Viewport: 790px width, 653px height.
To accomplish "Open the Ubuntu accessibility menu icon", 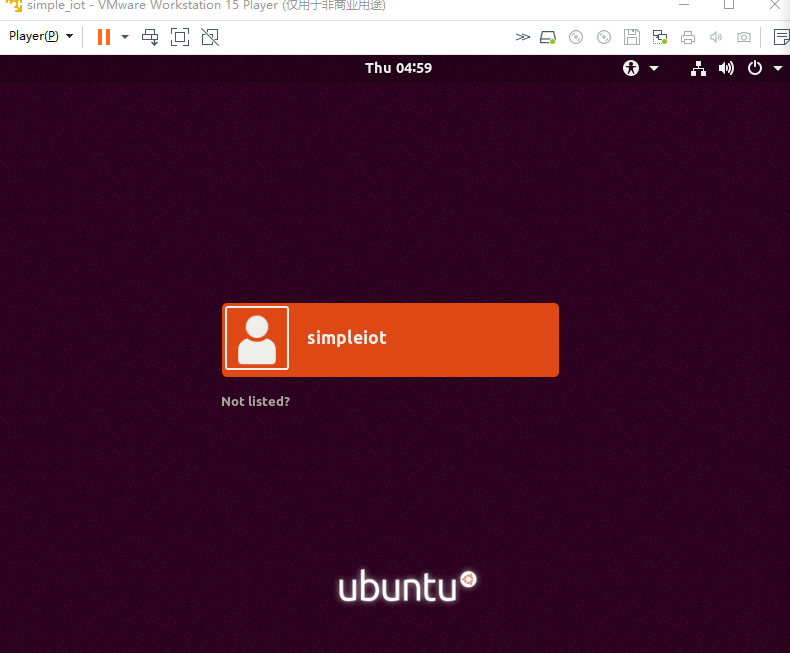I will (x=631, y=68).
